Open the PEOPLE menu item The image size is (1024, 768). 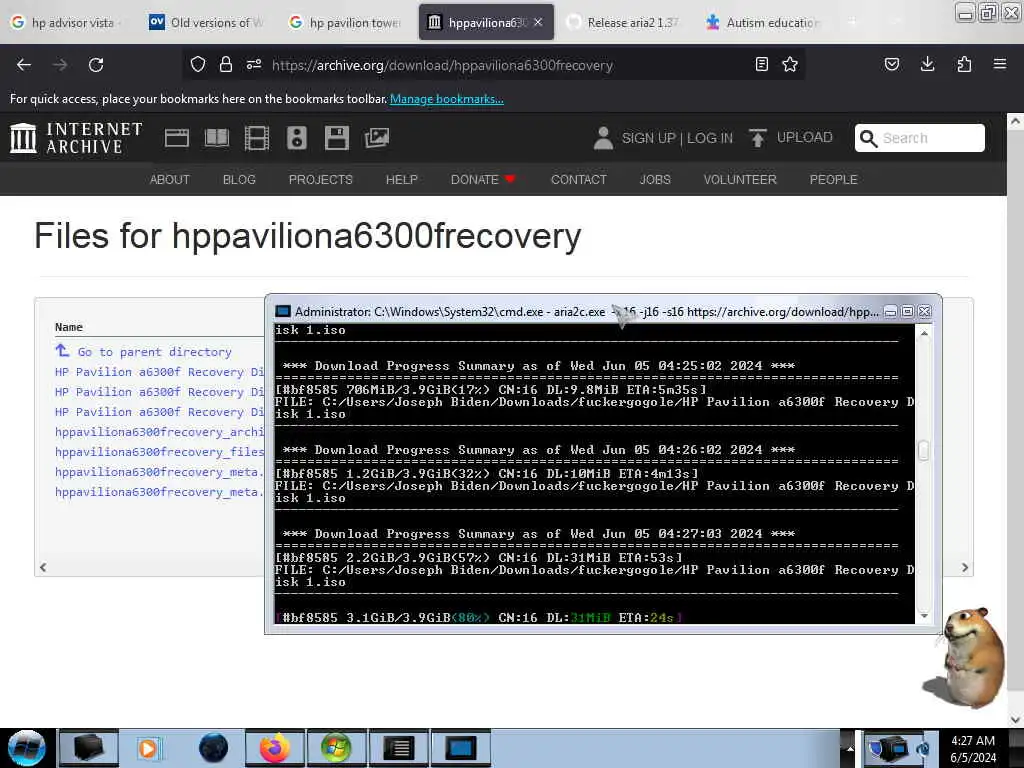[833, 180]
